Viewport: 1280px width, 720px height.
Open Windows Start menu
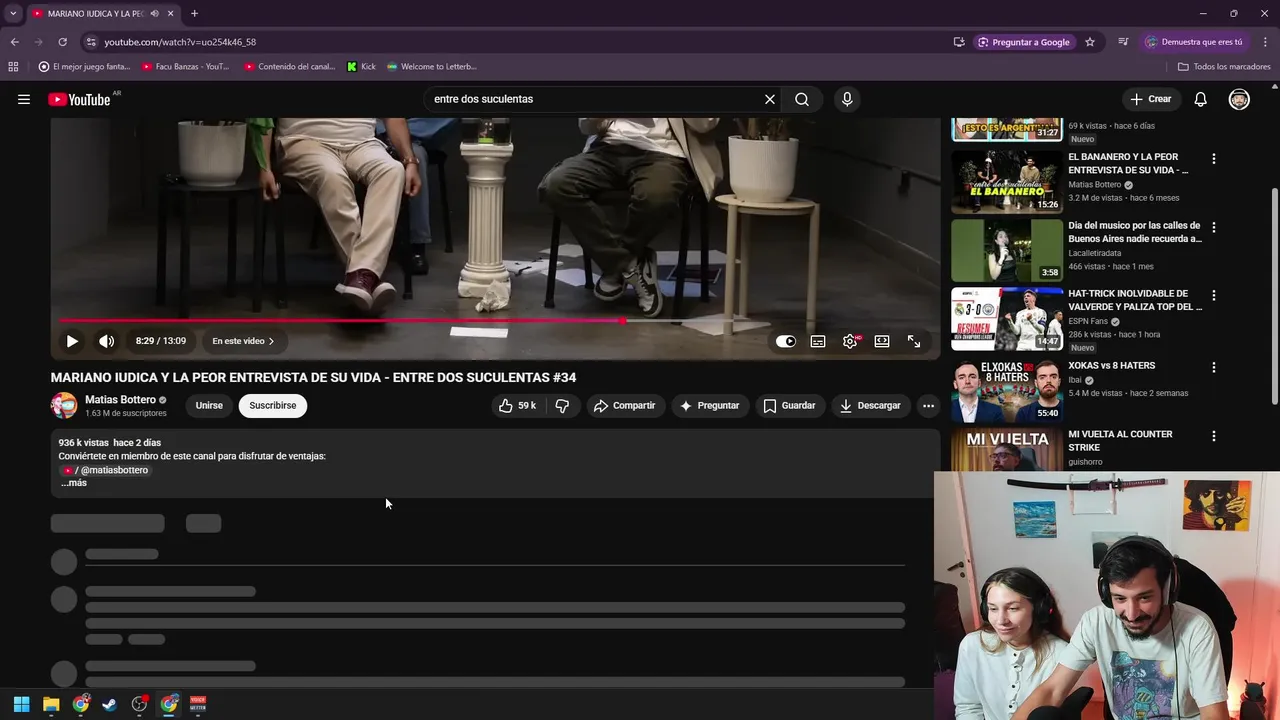click(x=21, y=704)
